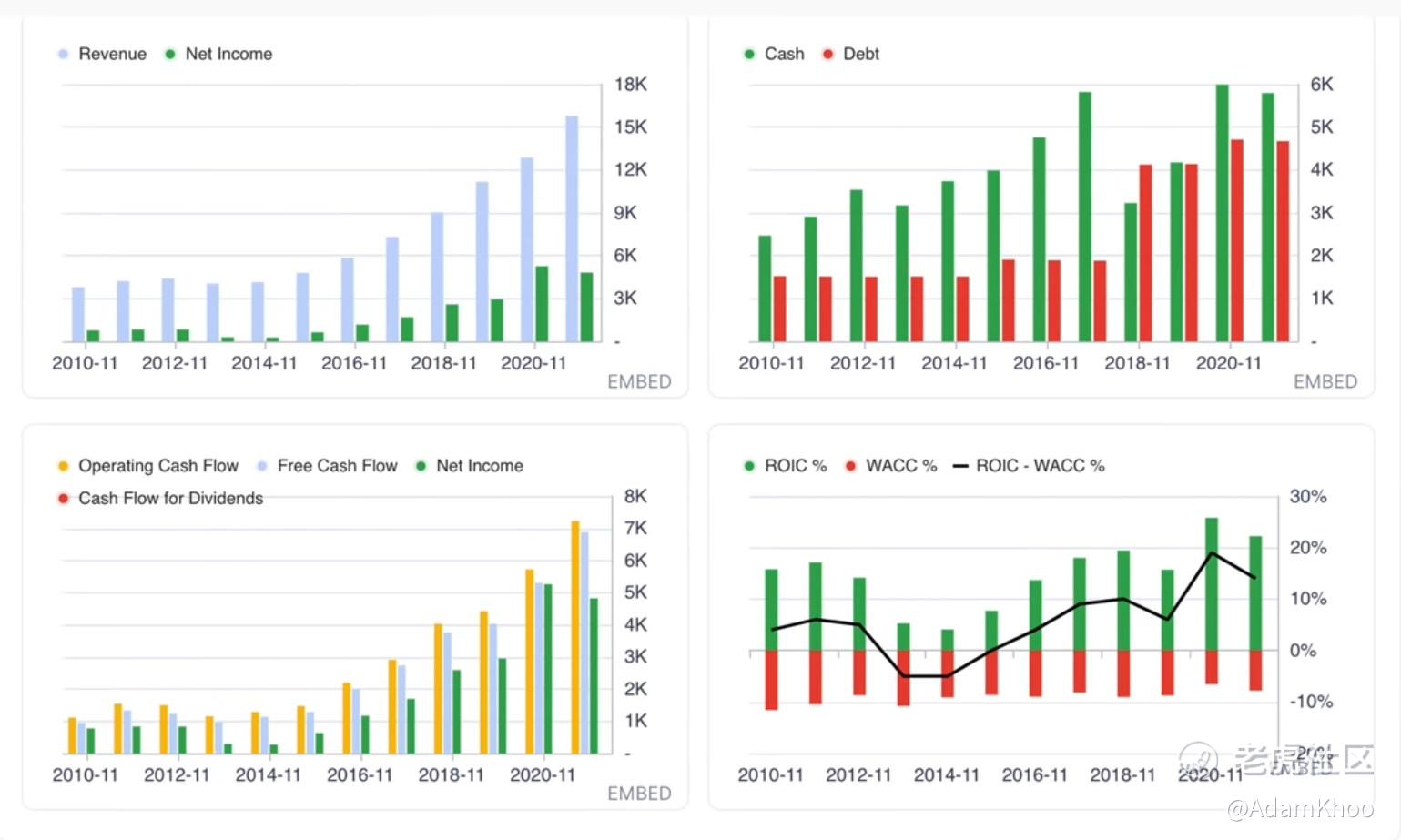The height and width of the screenshot is (840, 1401).
Task: Click the 2010-11 red WACC bar
Action: pyautogui.click(x=771, y=680)
